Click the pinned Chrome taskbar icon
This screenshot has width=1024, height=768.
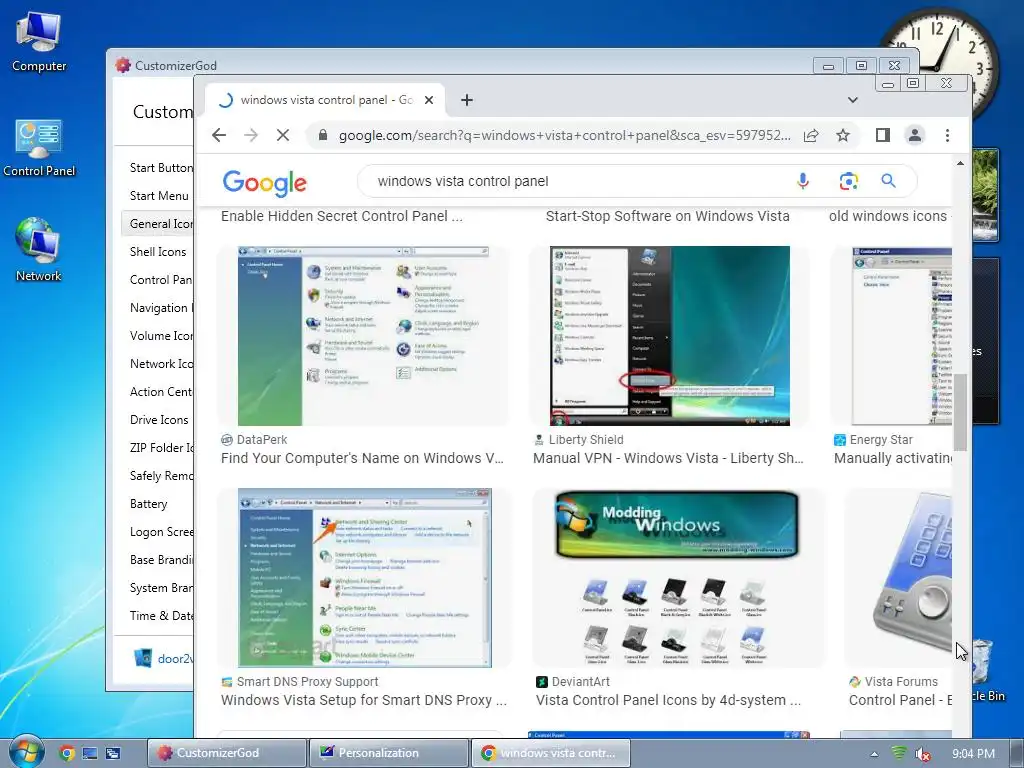67,753
